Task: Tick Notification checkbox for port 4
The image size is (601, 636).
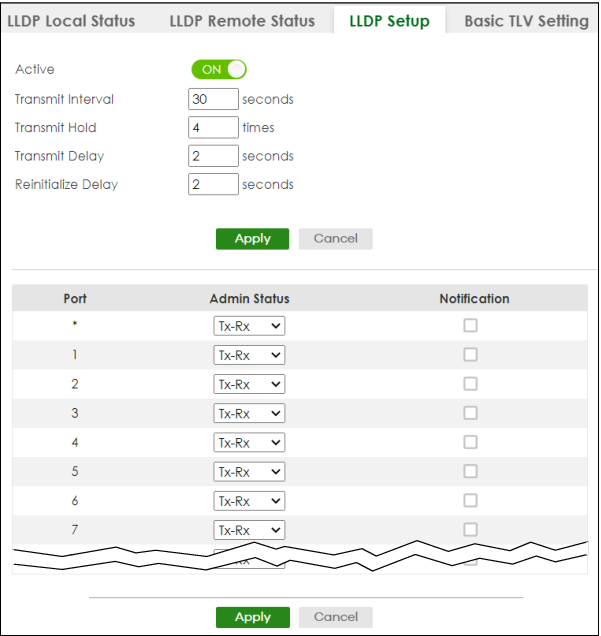Action: [470, 442]
